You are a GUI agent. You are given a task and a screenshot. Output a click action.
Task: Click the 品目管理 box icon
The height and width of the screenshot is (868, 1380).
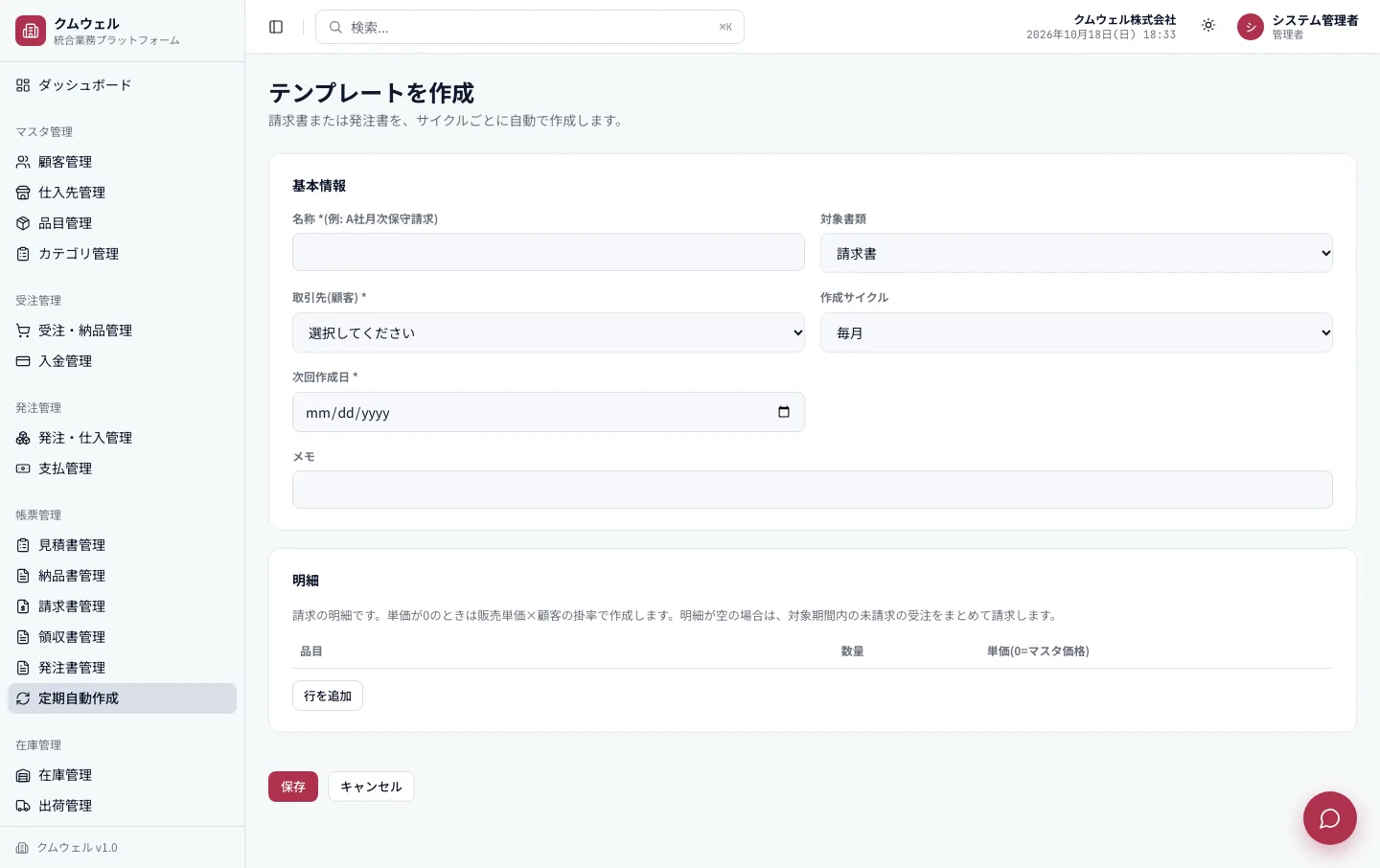pyautogui.click(x=23, y=223)
